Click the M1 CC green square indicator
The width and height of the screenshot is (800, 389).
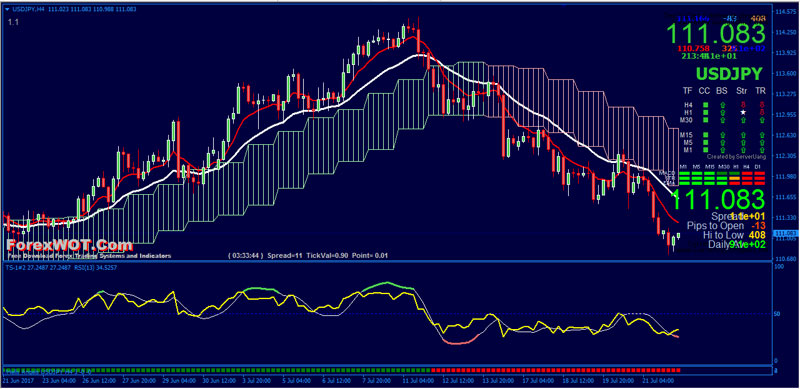(706, 150)
